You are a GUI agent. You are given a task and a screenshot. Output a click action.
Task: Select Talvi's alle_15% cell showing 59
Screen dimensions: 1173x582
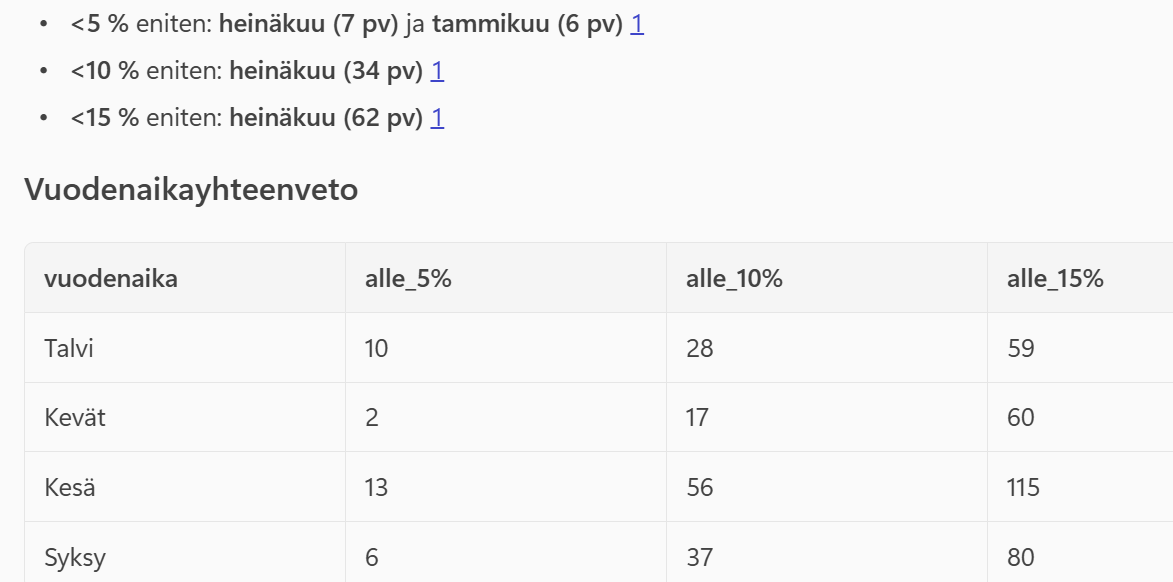1021,348
